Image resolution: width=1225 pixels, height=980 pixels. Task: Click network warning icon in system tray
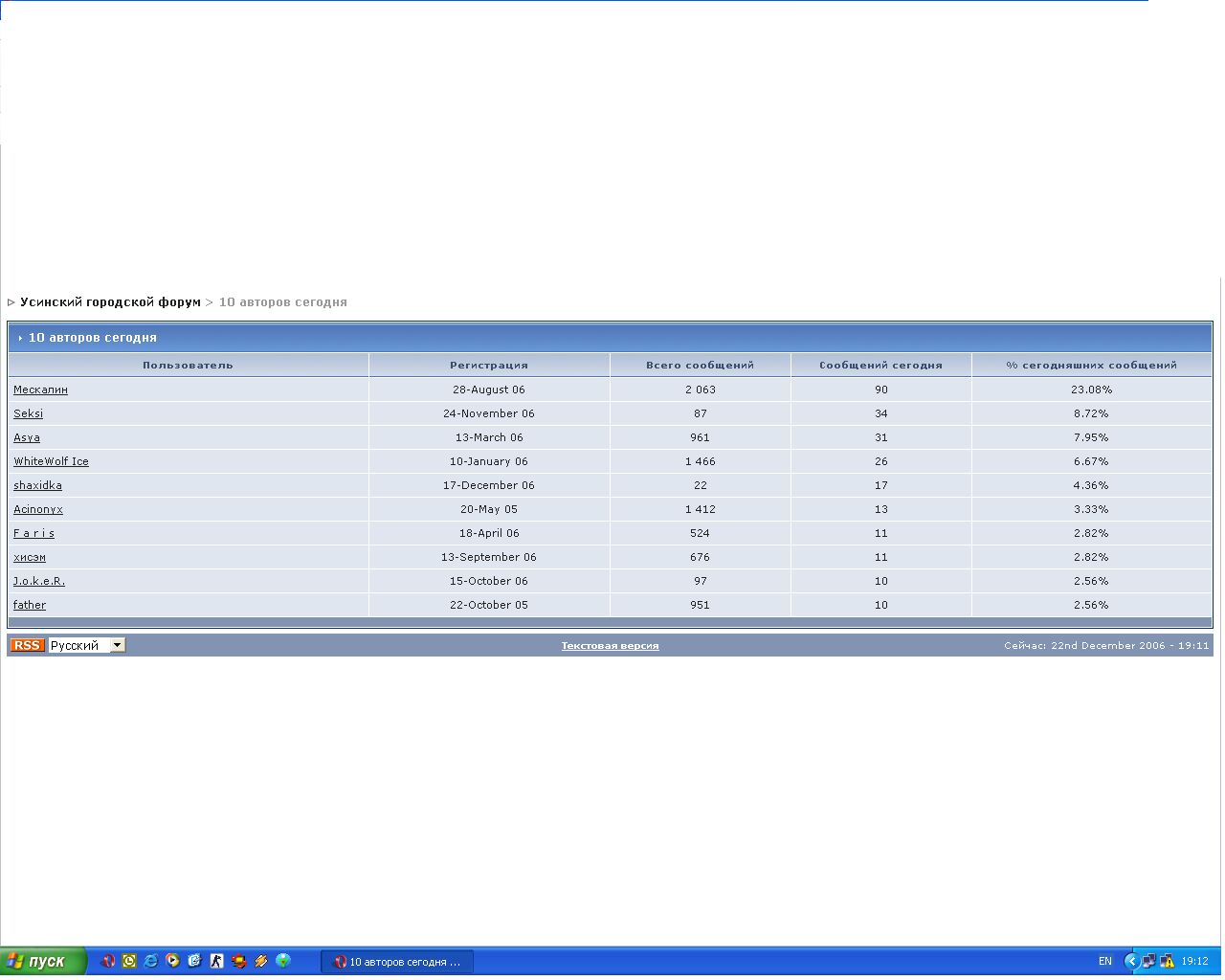pos(1168,962)
